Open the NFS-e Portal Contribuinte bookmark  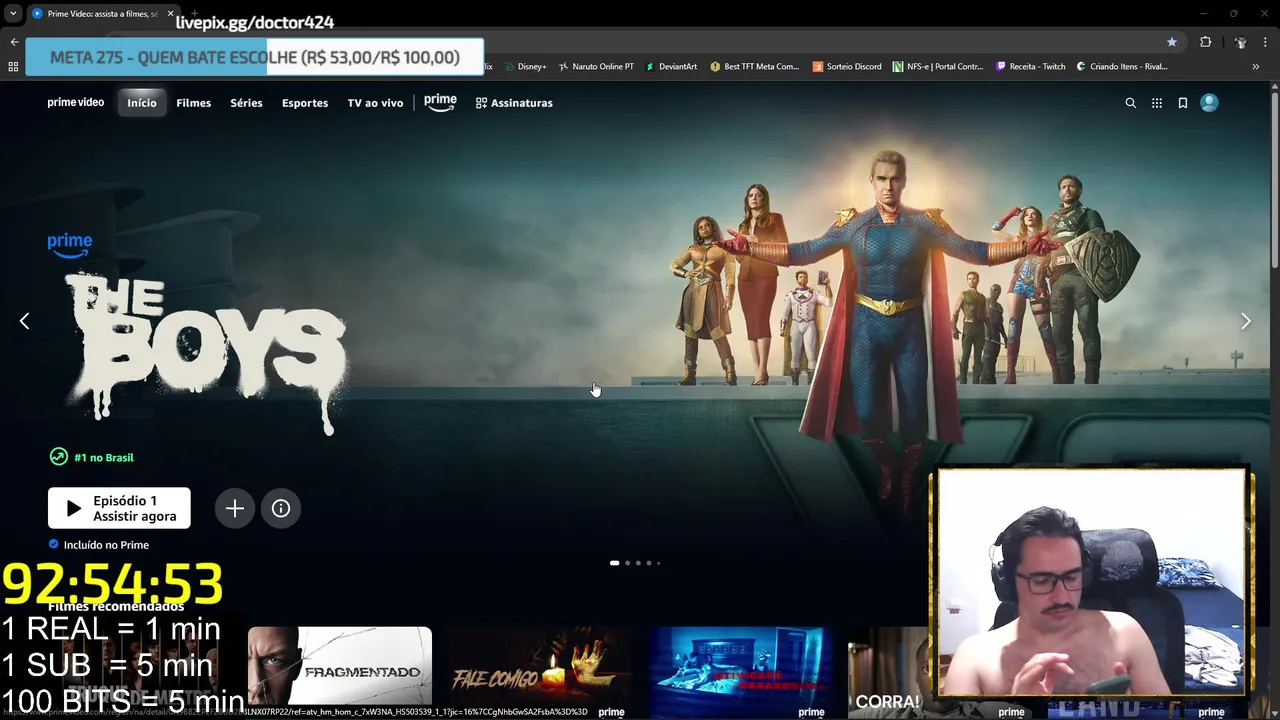939,67
